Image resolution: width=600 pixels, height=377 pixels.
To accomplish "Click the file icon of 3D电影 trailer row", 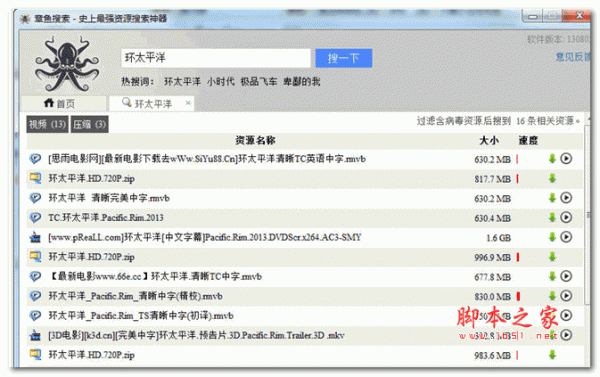I will point(35,335).
